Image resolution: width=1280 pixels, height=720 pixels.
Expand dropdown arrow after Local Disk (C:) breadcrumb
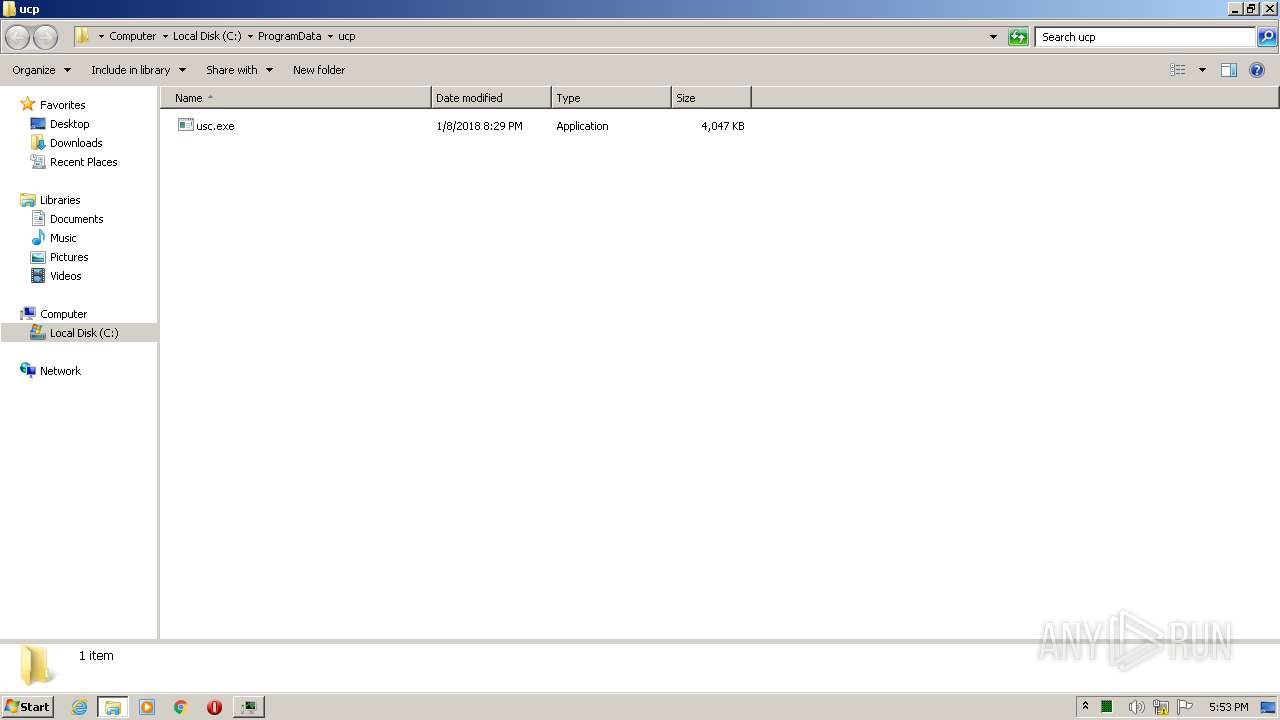(250, 36)
